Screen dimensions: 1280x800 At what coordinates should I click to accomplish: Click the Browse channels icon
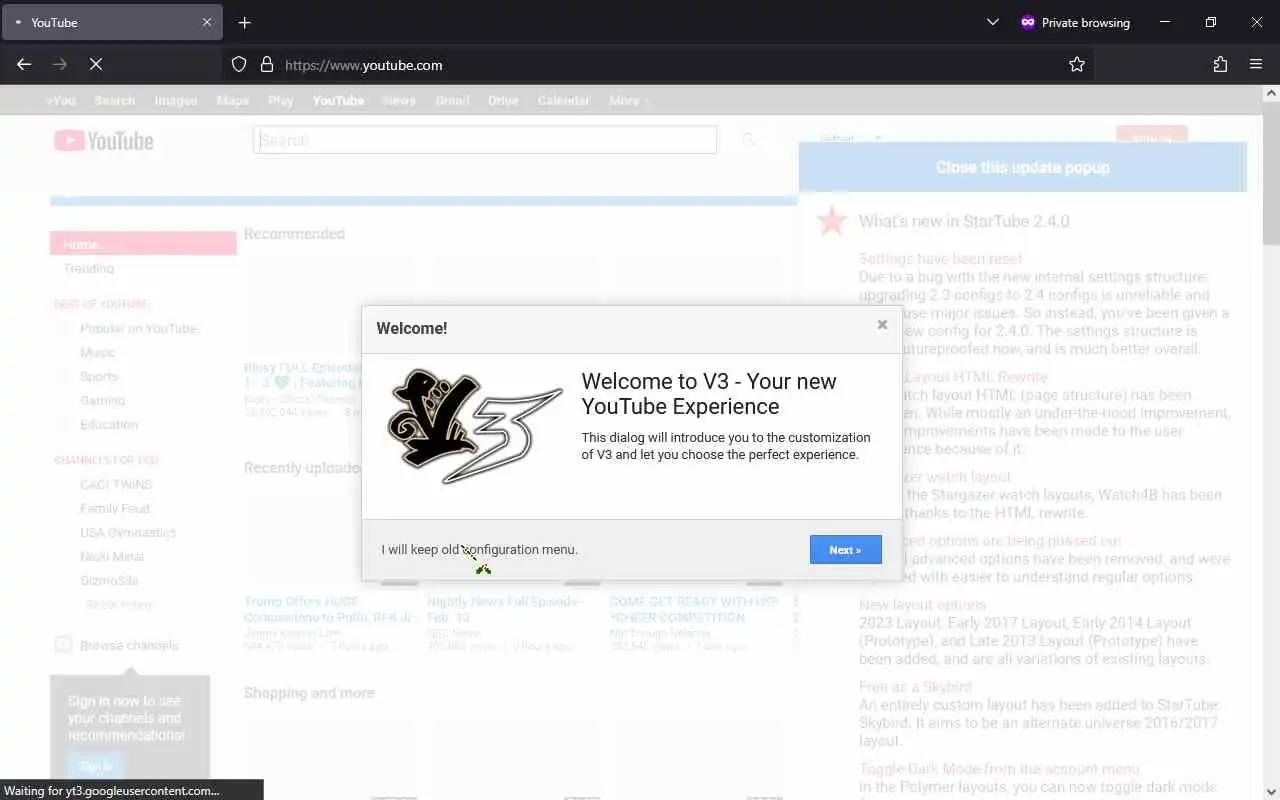[x=63, y=645]
